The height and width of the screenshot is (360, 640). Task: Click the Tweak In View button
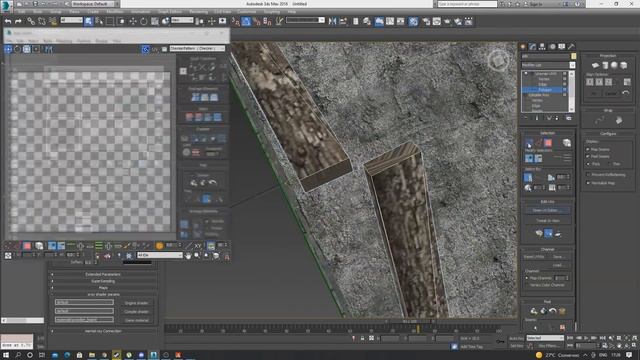547,220
